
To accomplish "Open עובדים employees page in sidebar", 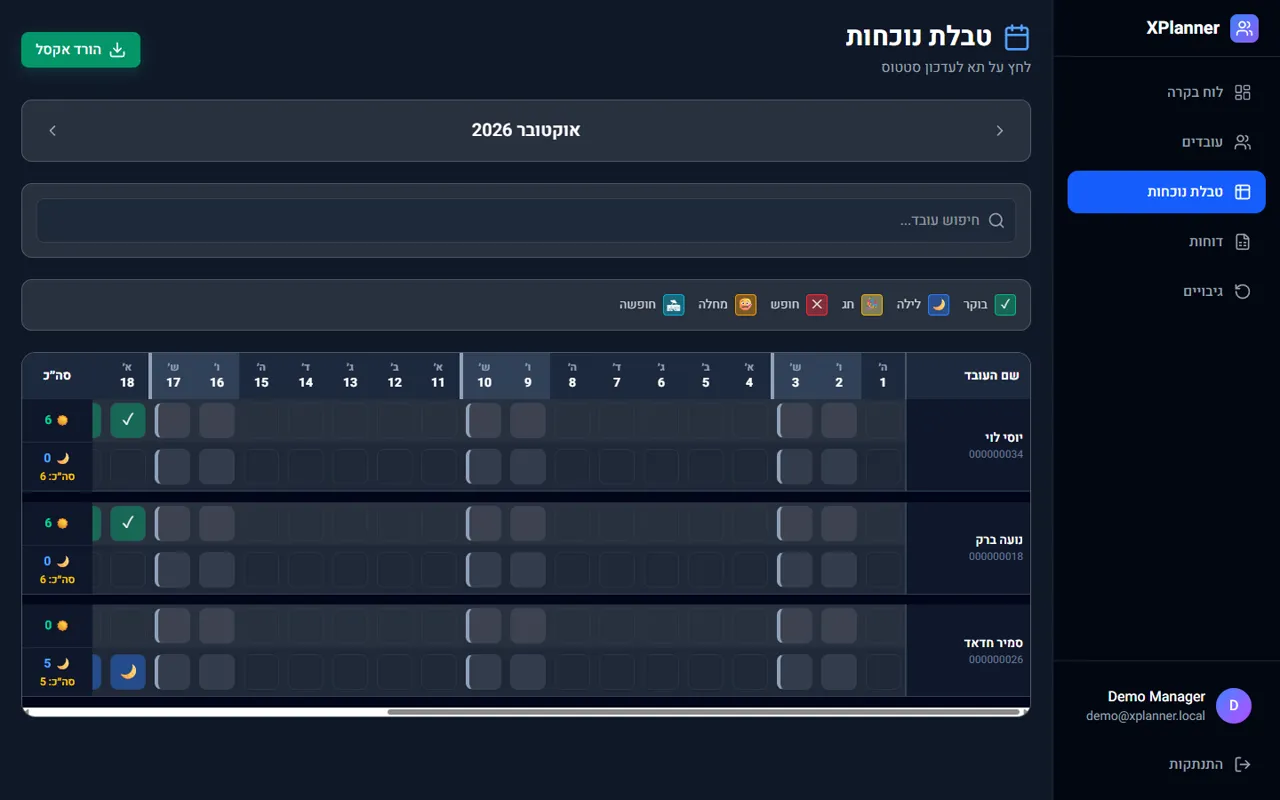I will tap(1166, 142).
